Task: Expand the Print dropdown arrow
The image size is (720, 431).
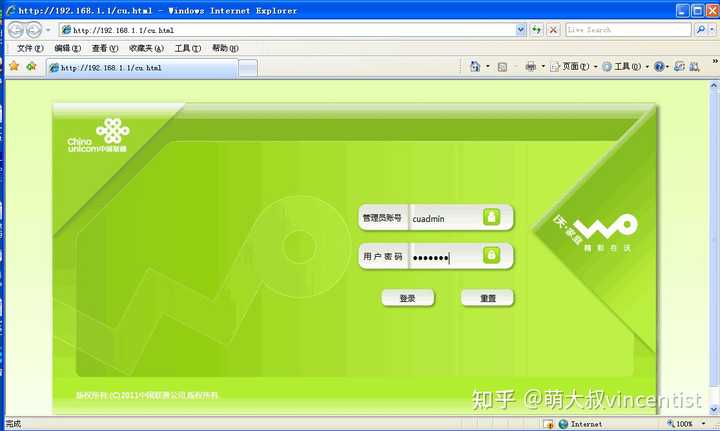Action: click(x=543, y=67)
